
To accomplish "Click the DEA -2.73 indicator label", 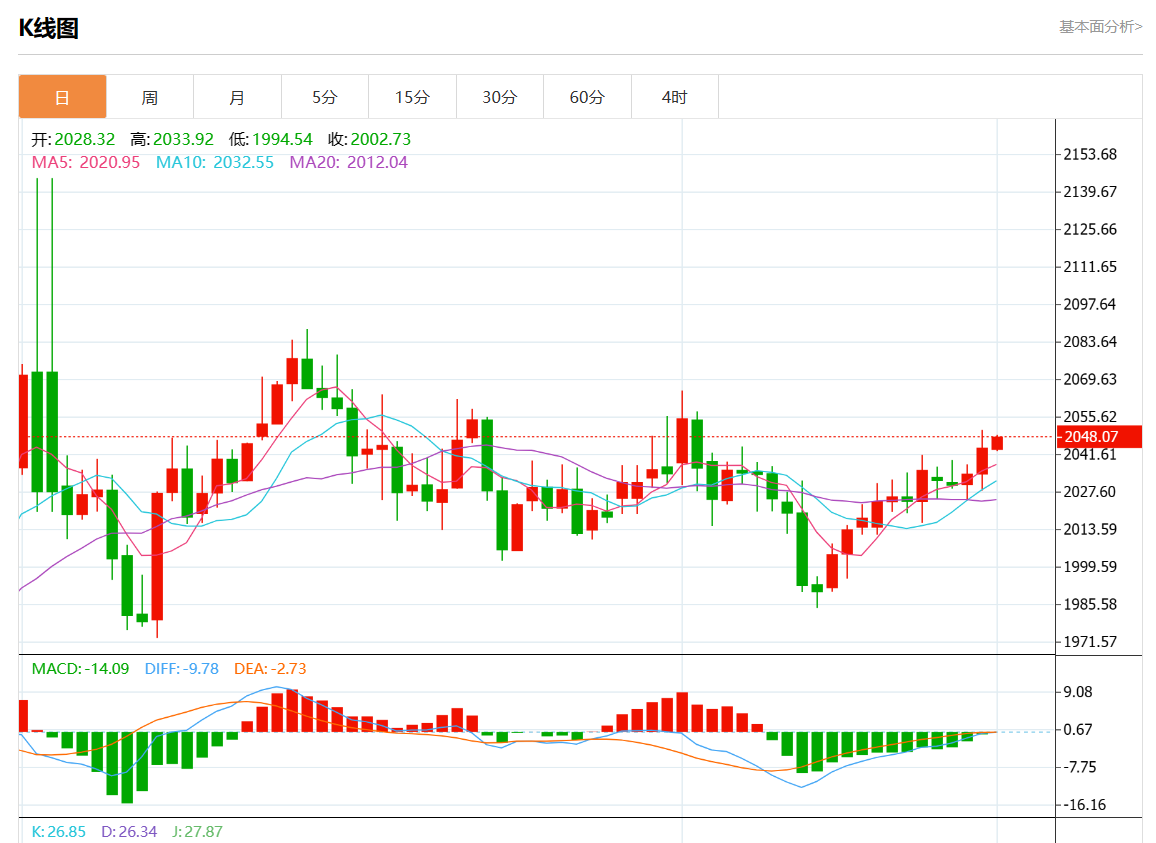I will point(270,668).
